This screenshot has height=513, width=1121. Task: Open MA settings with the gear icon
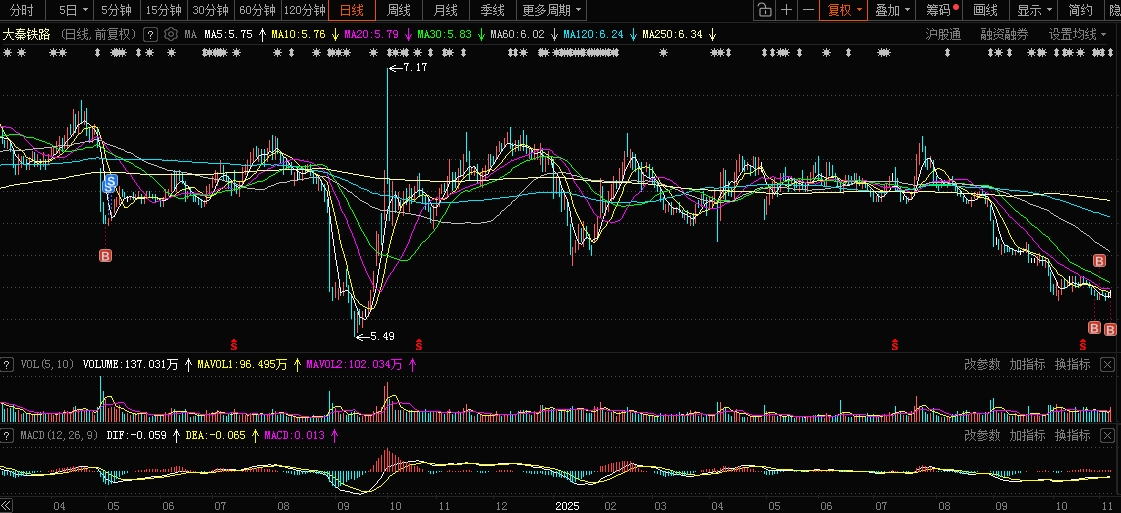(171, 34)
